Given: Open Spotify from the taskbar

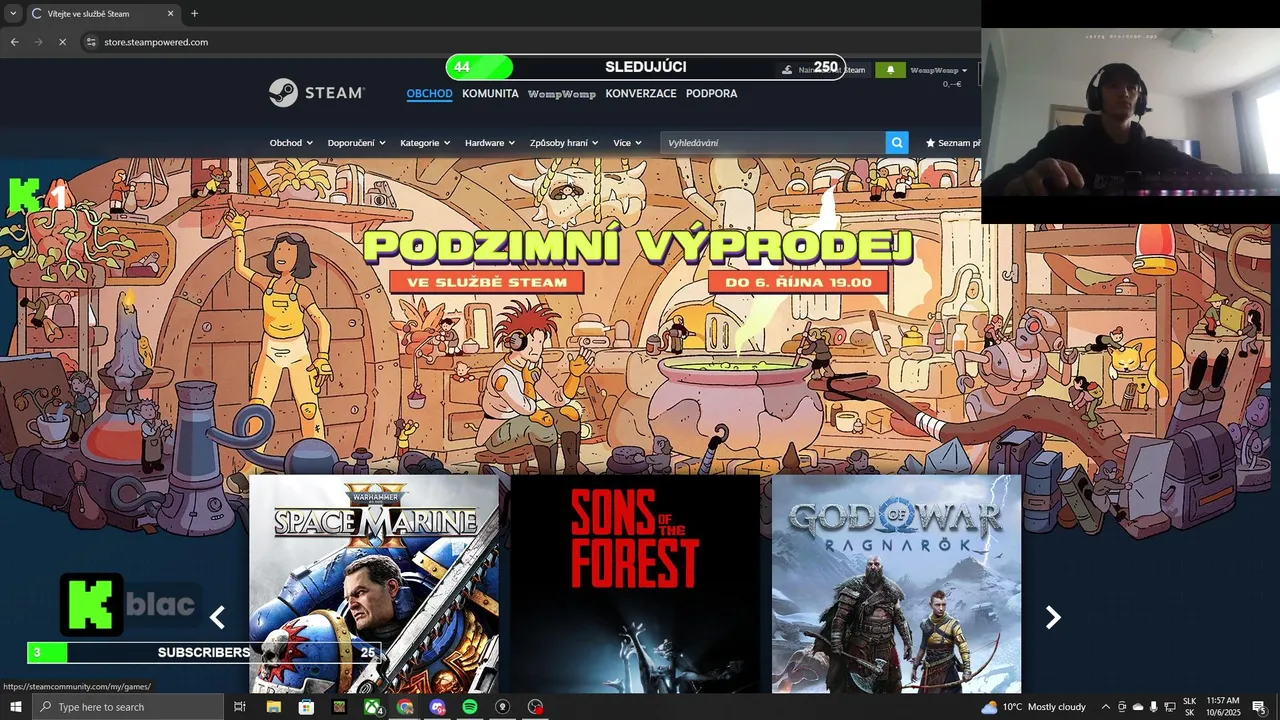Looking at the screenshot, I should point(470,707).
